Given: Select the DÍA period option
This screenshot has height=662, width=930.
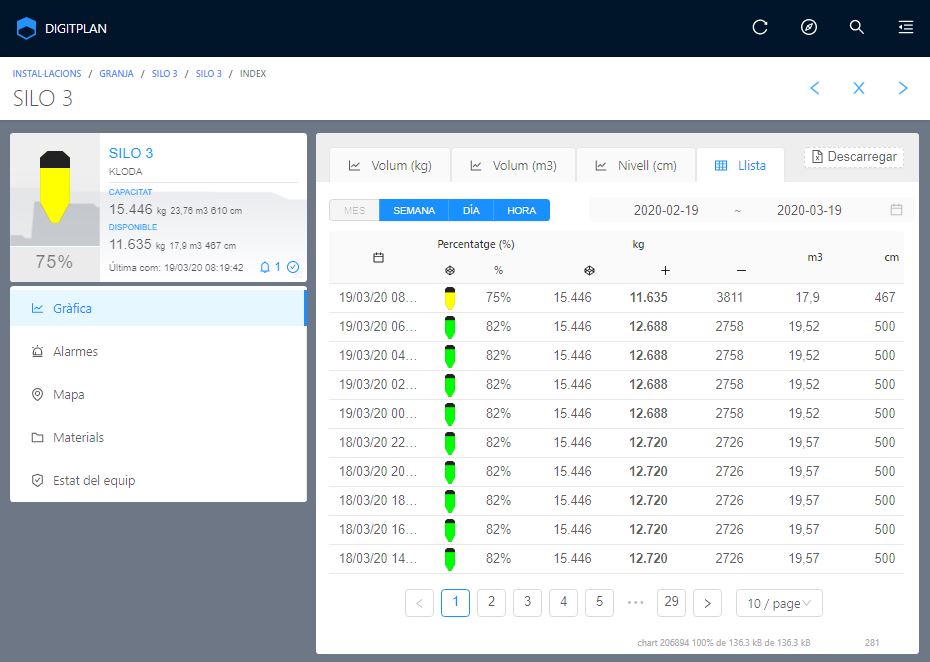Looking at the screenshot, I should tap(471, 211).
